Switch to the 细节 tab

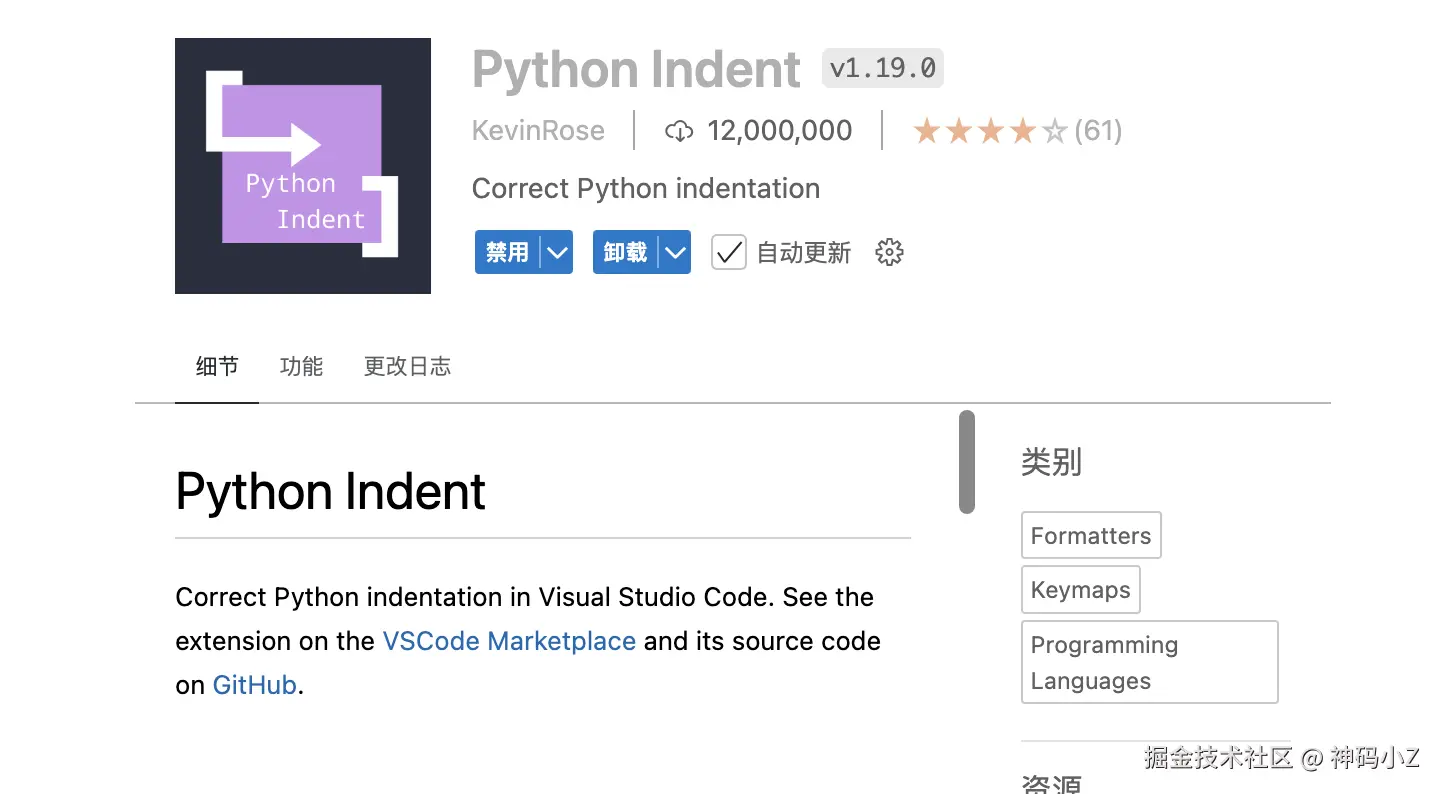click(217, 367)
